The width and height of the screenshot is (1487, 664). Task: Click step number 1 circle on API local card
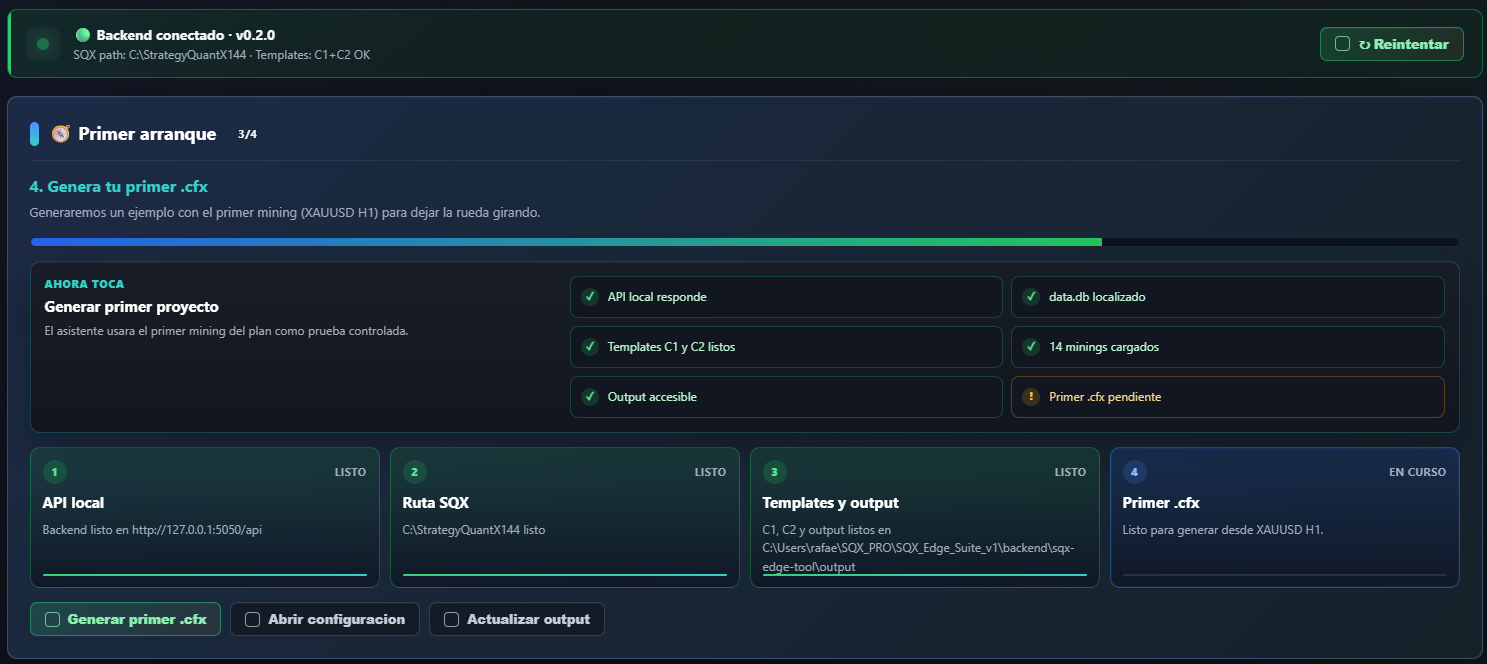click(x=55, y=472)
